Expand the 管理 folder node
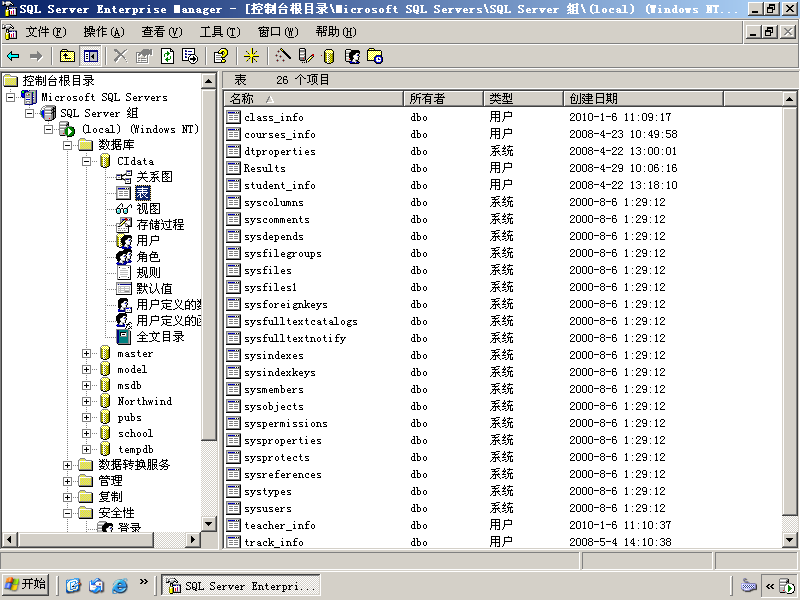 click(67, 481)
